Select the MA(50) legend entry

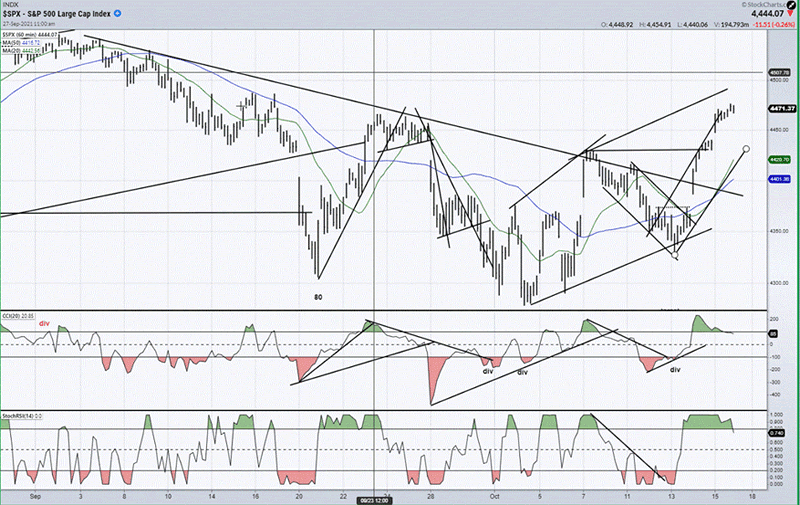point(21,43)
